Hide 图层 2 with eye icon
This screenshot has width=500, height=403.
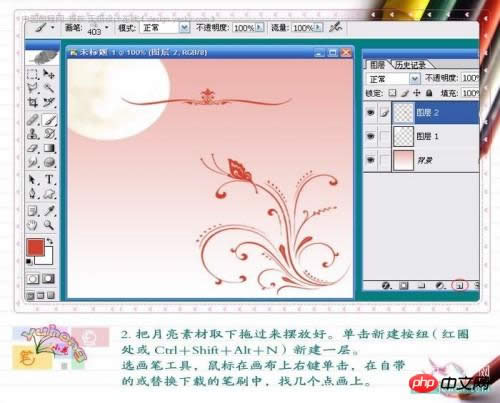[x=371, y=113]
